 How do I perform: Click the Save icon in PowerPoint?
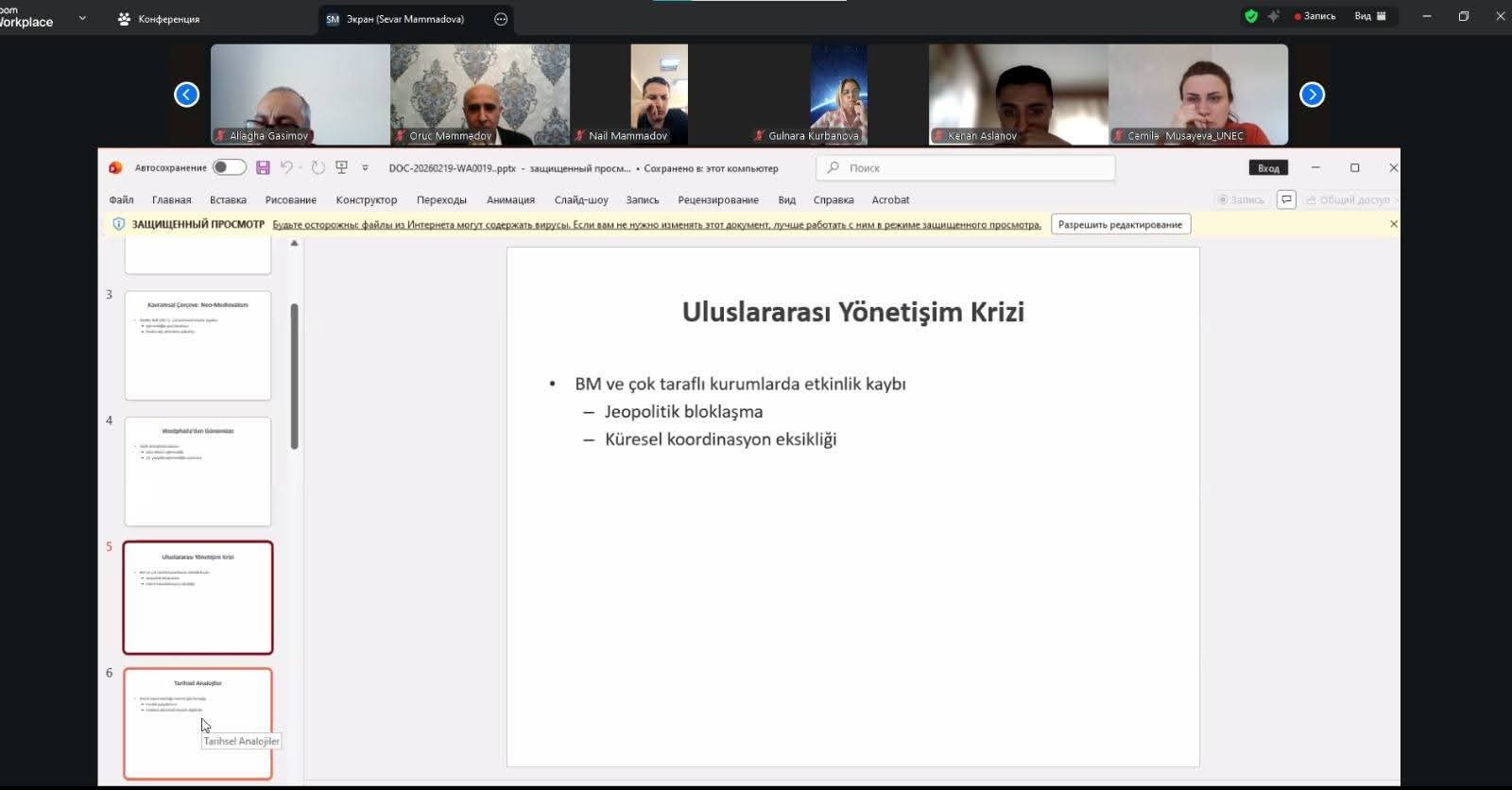[x=263, y=167]
